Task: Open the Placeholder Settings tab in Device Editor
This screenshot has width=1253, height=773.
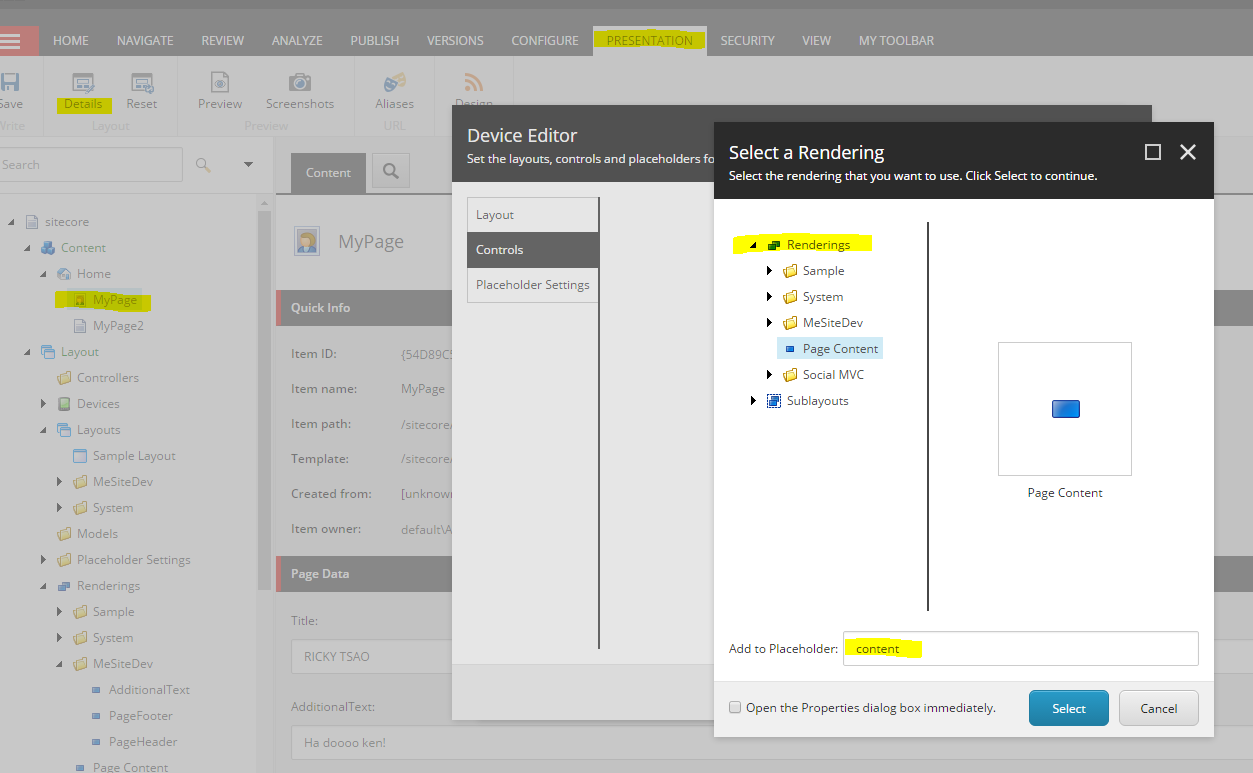Action: (533, 285)
